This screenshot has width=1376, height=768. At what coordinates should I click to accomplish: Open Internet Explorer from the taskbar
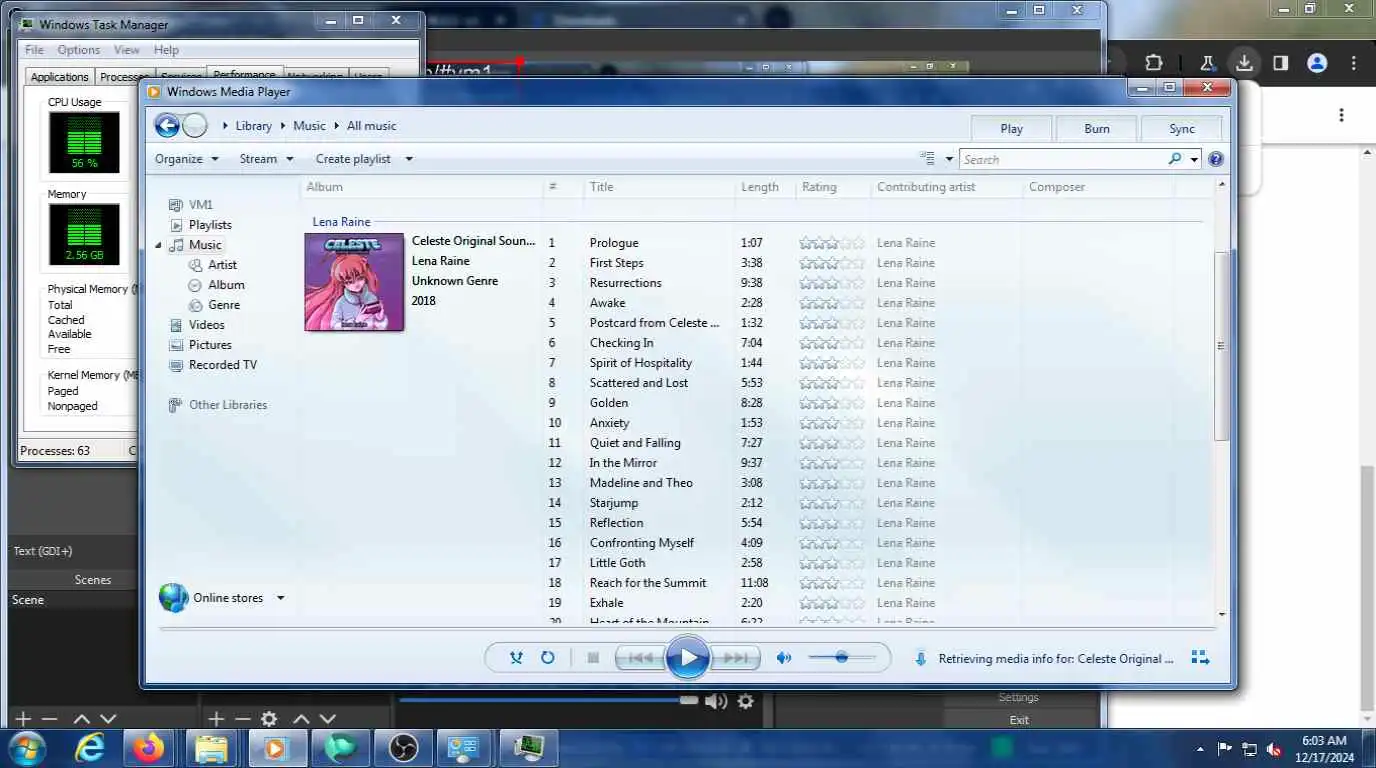point(90,748)
